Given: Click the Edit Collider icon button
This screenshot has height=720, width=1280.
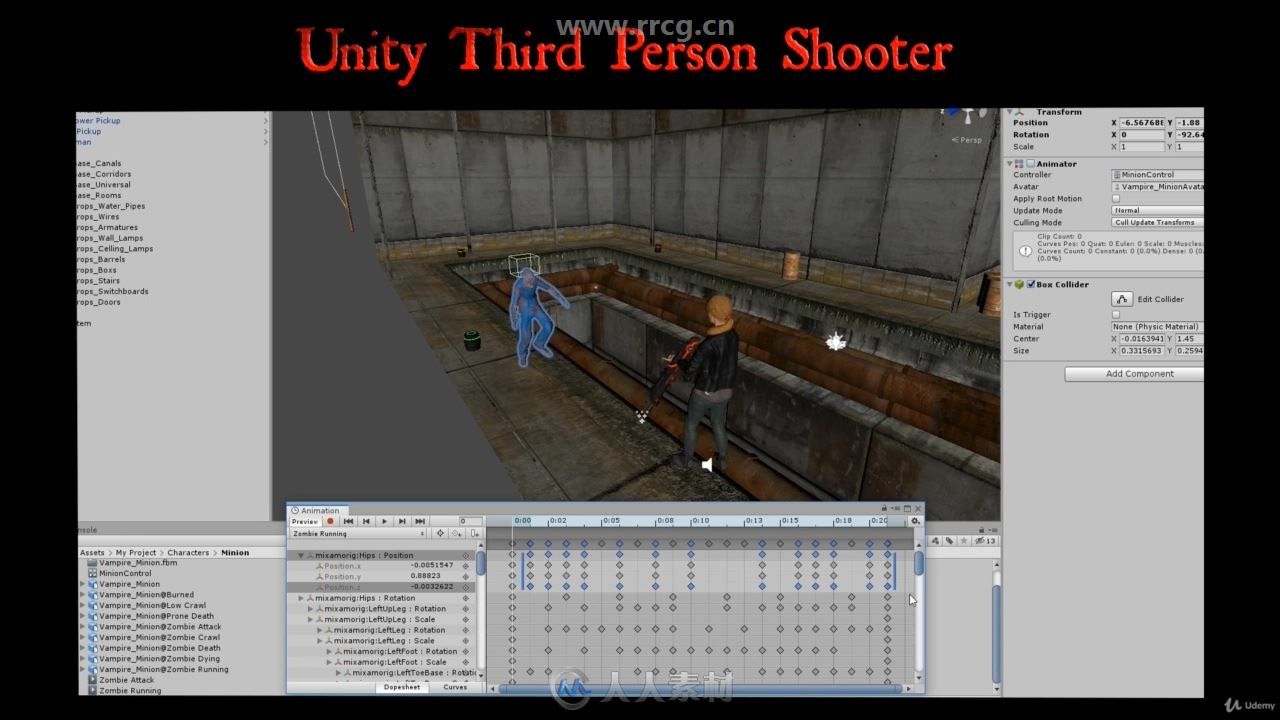Looking at the screenshot, I should point(1122,299).
